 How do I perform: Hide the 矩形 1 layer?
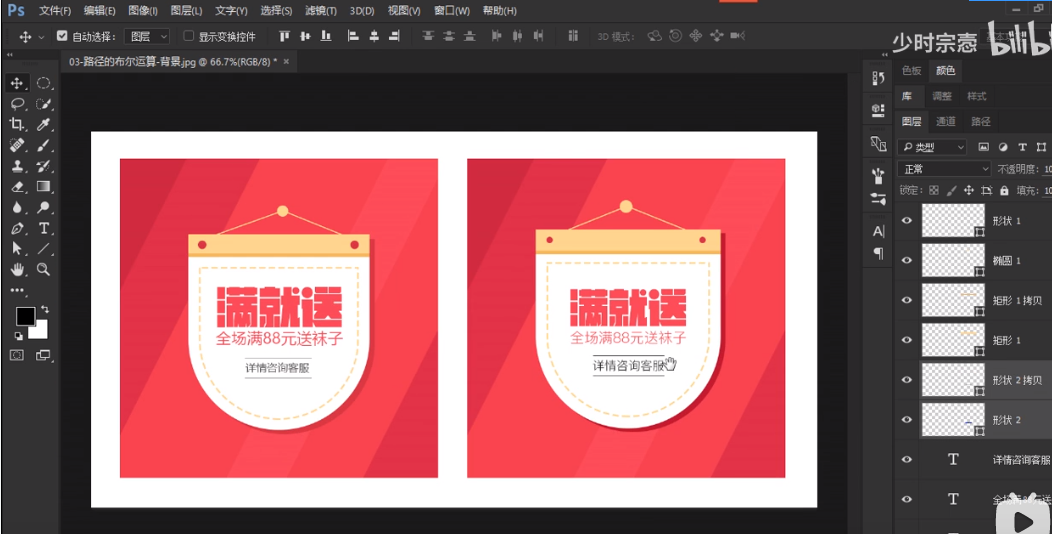pos(907,339)
